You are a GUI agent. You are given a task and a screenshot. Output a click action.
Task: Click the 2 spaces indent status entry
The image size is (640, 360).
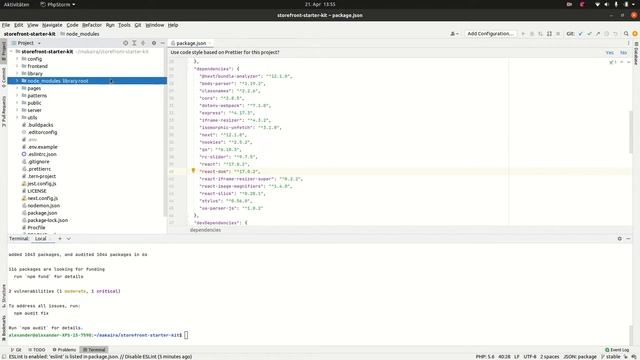550,357
